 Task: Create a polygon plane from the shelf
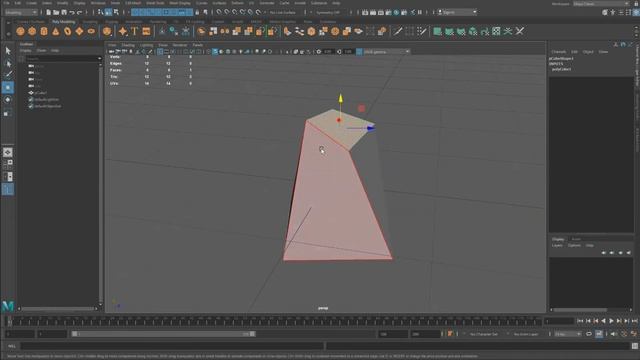[79, 31]
